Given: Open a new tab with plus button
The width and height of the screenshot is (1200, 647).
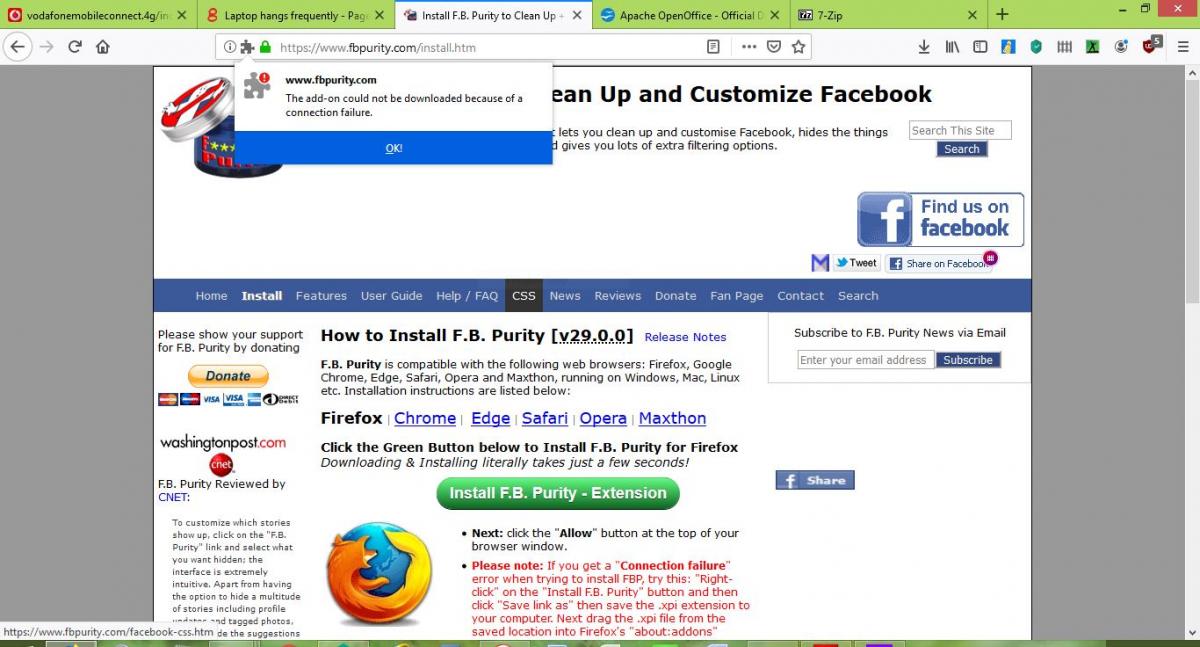Looking at the screenshot, I should pyautogui.click(x=1002, y=15).
